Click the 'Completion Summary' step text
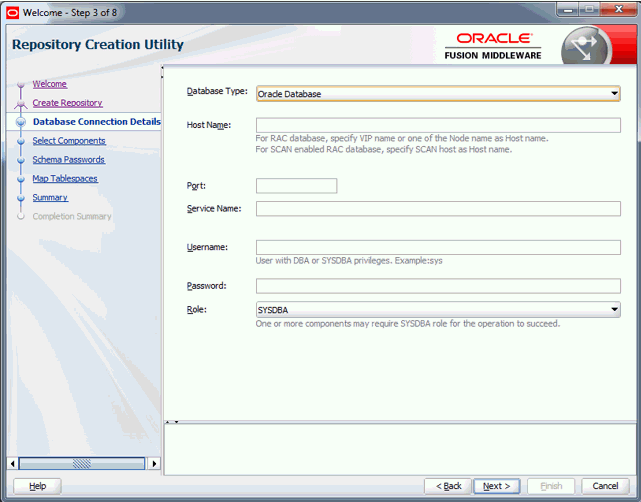 [72, 216]
